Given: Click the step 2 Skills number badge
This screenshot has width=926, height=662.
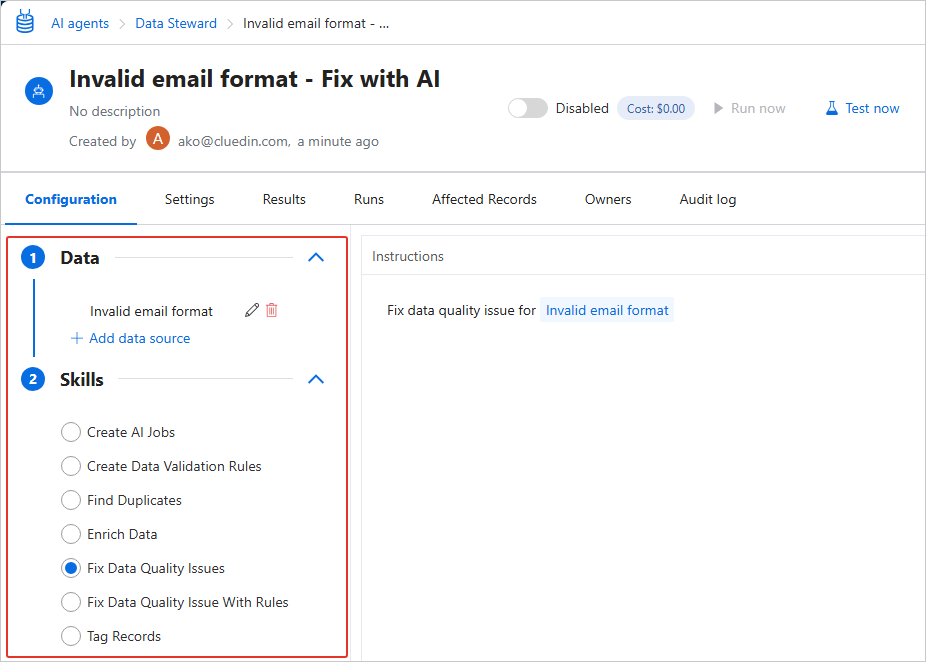Looking at the screenshot, I should pos(33,379).
